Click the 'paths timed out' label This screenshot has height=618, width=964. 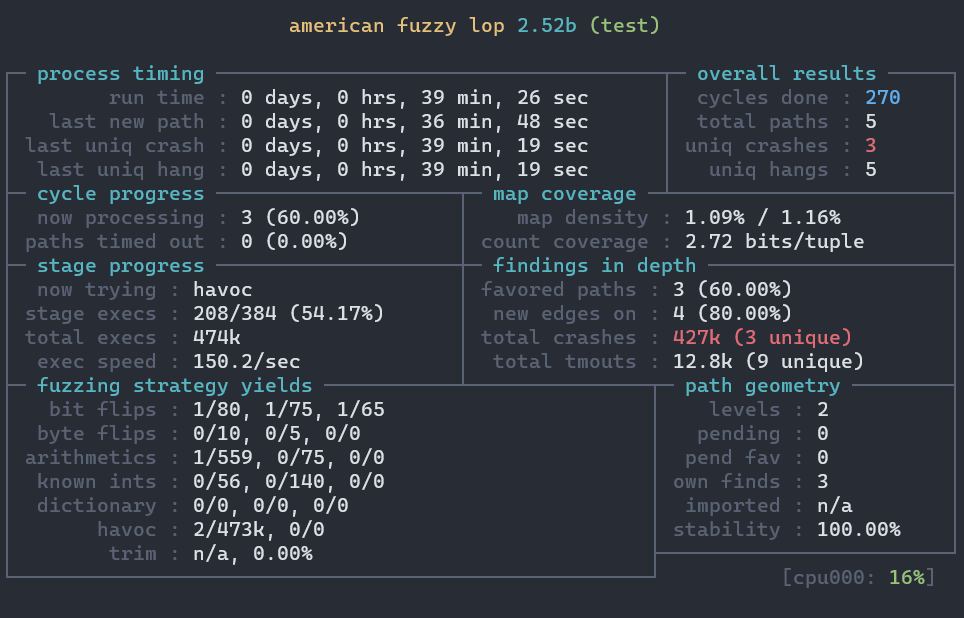coord(114,242)
